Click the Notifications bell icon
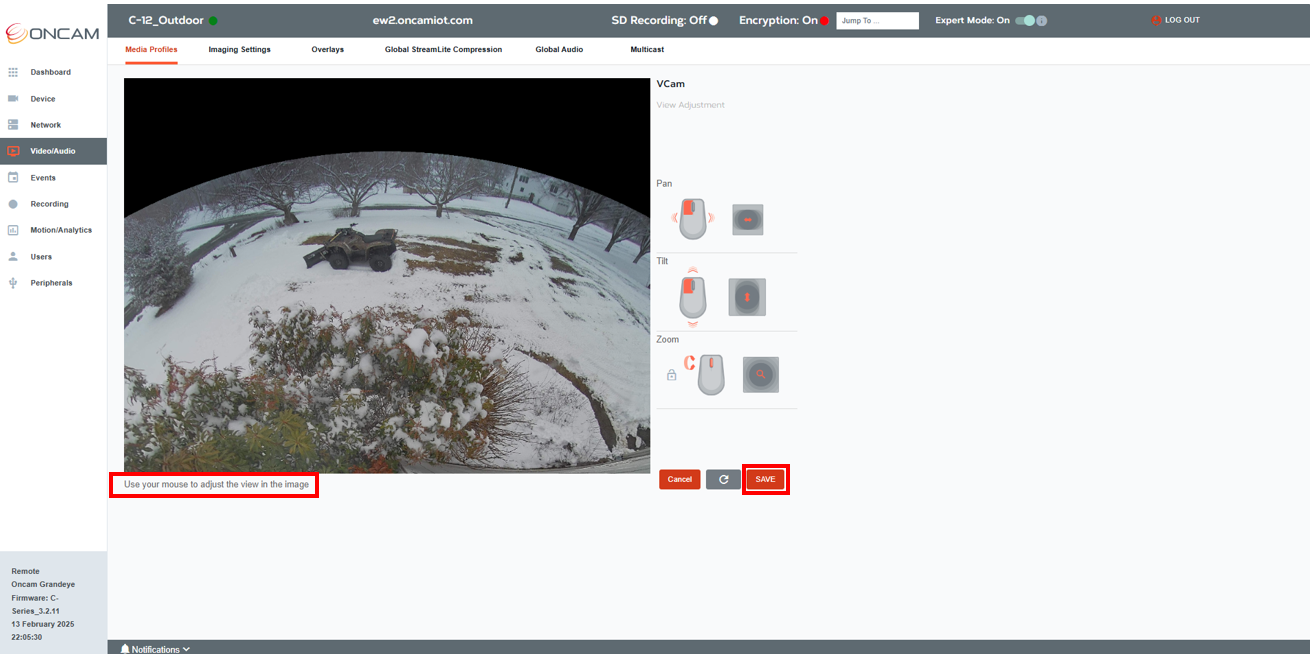This screenshot has height=654, width=1310. point(125,649)
